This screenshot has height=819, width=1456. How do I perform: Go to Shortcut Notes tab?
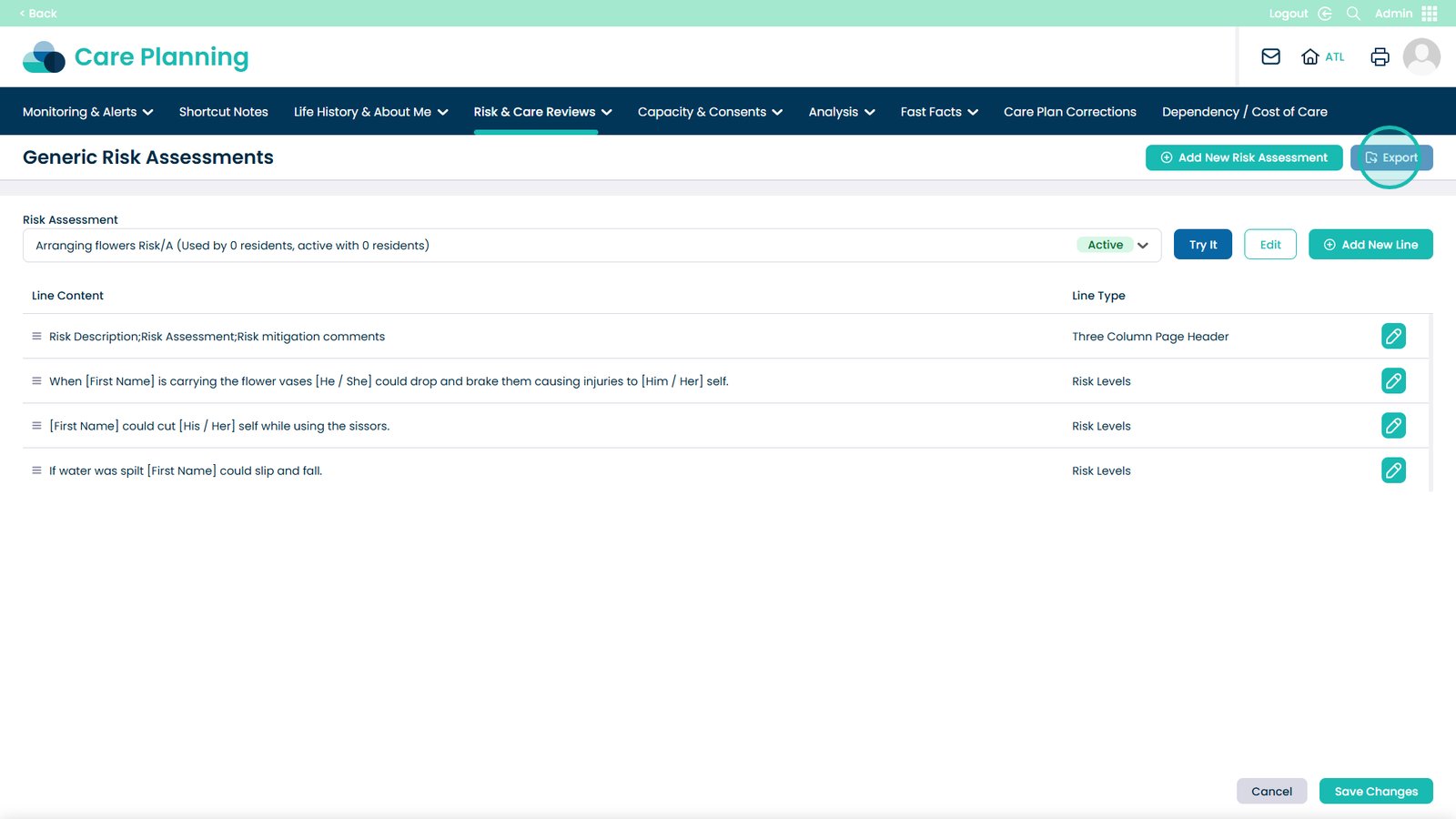tap(223, 112)
